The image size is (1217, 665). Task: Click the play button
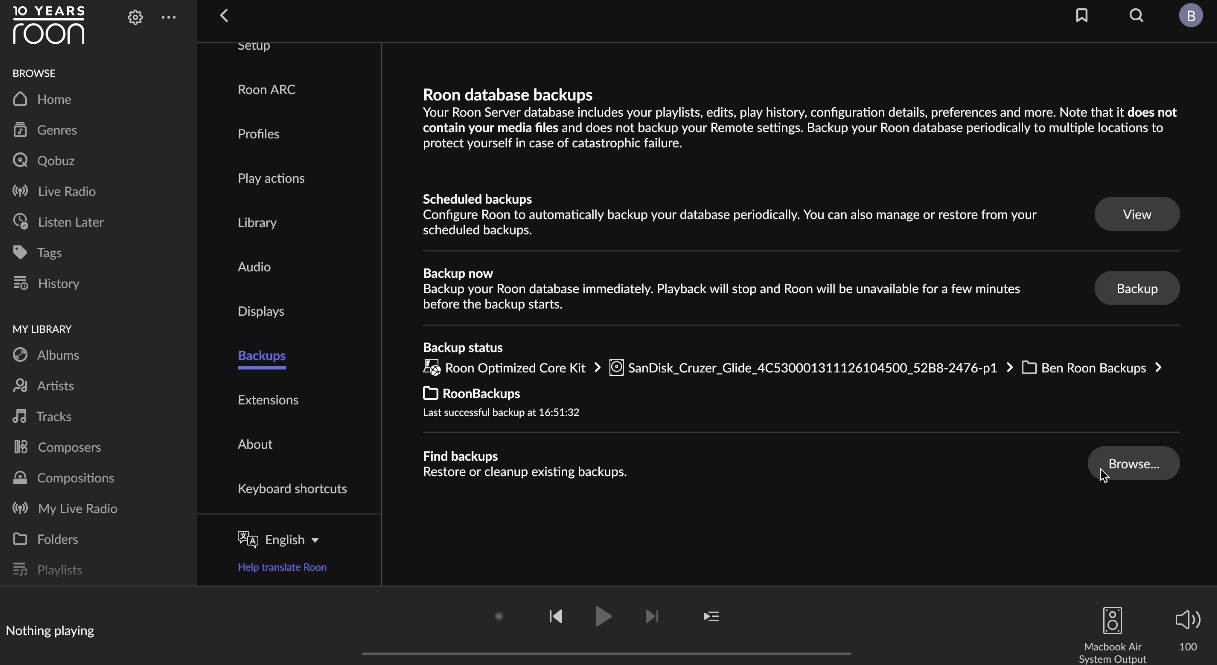pos(603,616)
